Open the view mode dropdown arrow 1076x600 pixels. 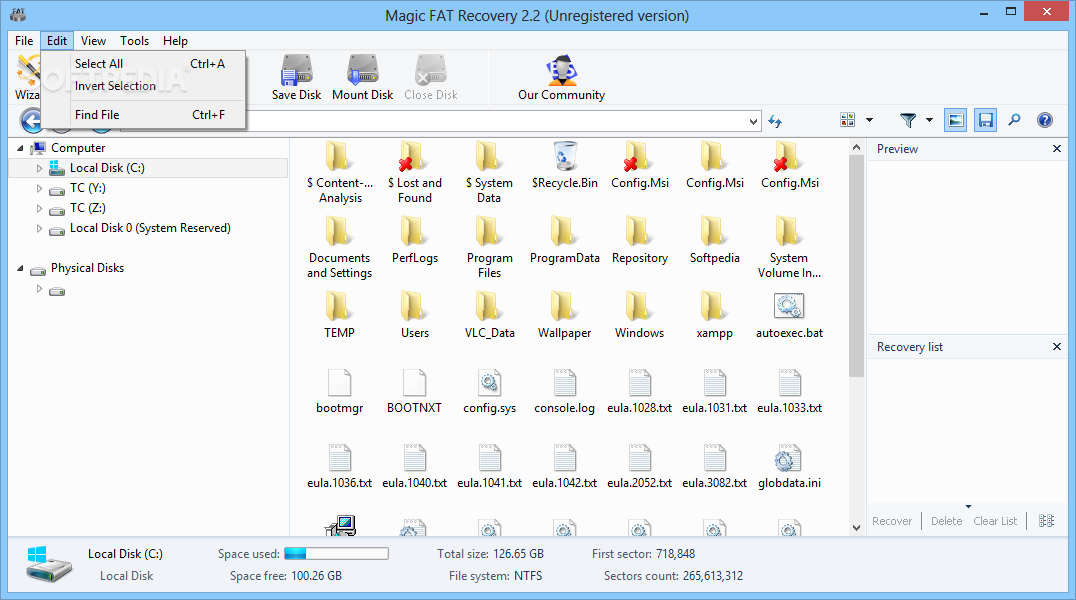[869, 120]
